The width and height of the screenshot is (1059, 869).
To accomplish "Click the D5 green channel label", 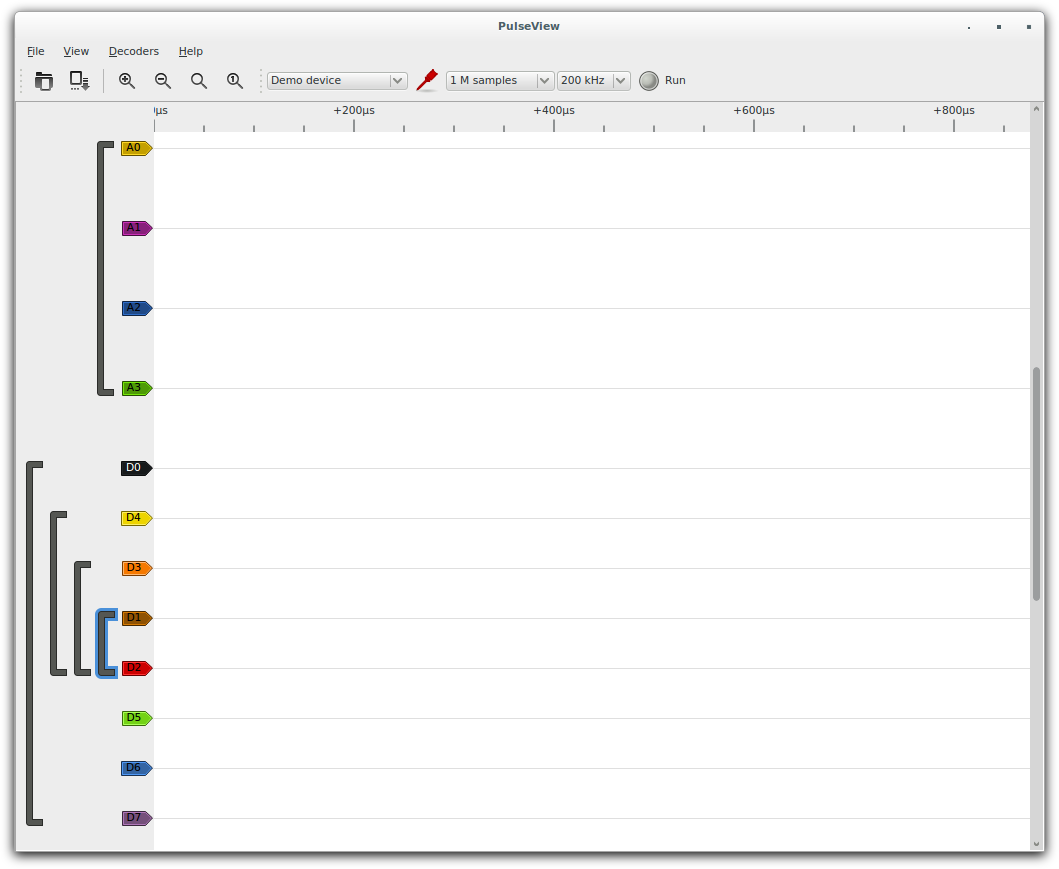I will click(x=135, y=718).
